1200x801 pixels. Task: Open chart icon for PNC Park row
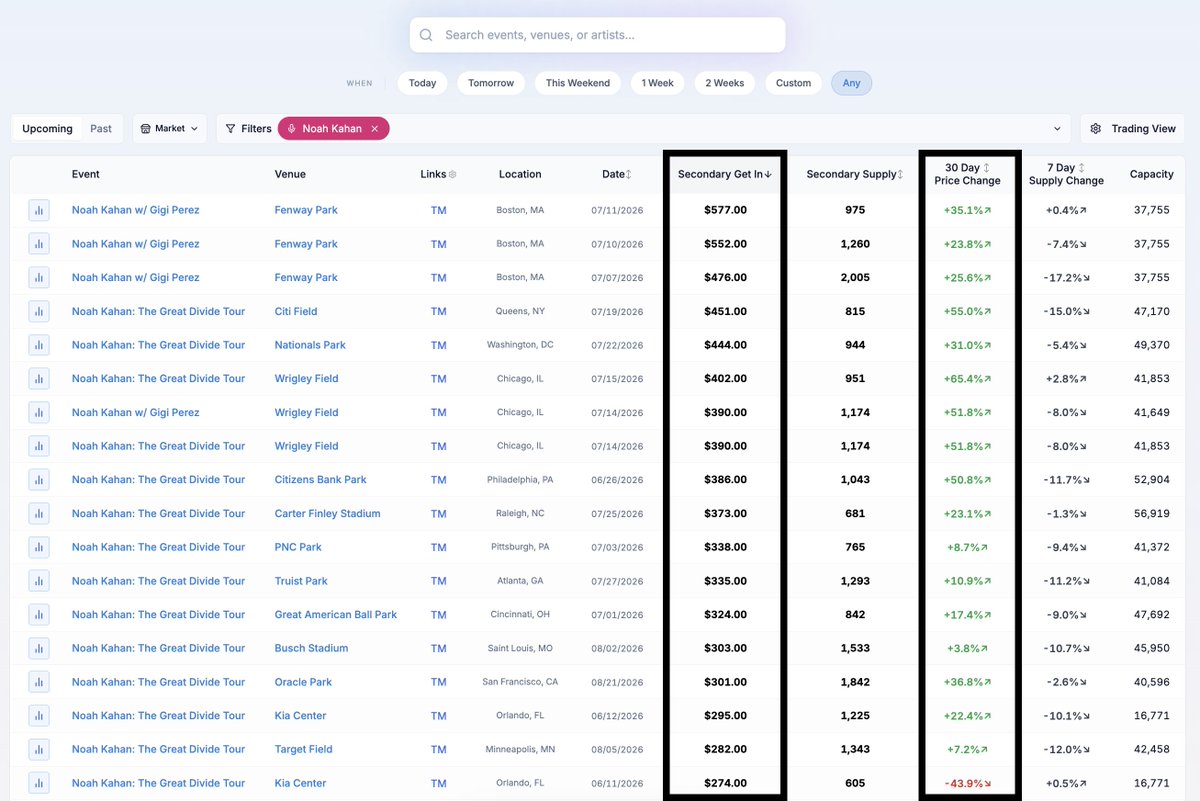[x=39, y=547]
